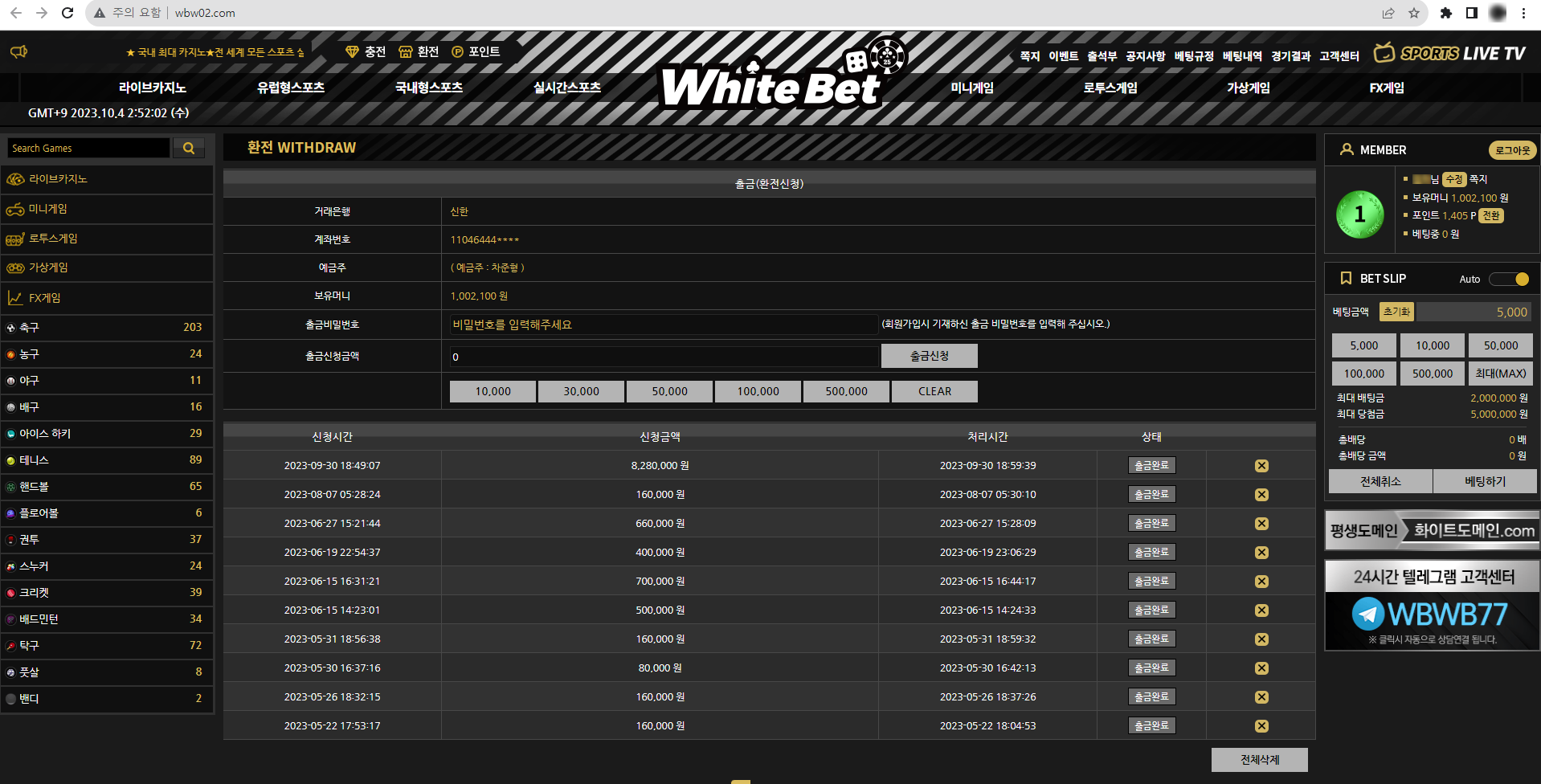Open 포인트 points page
Image resolution: width=1541 pixels, height=784 pixels.
[x=476, y=51]
